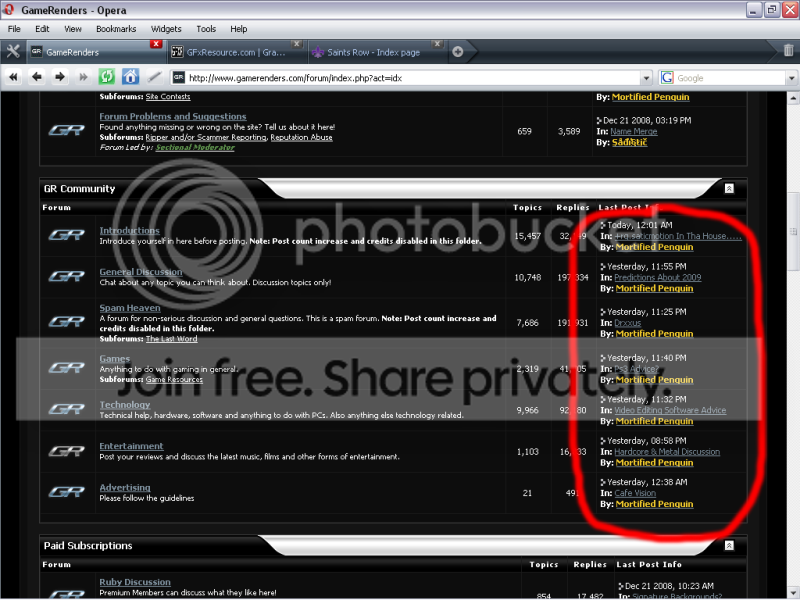
Task: Open the View menu
Action: point(73,29)
